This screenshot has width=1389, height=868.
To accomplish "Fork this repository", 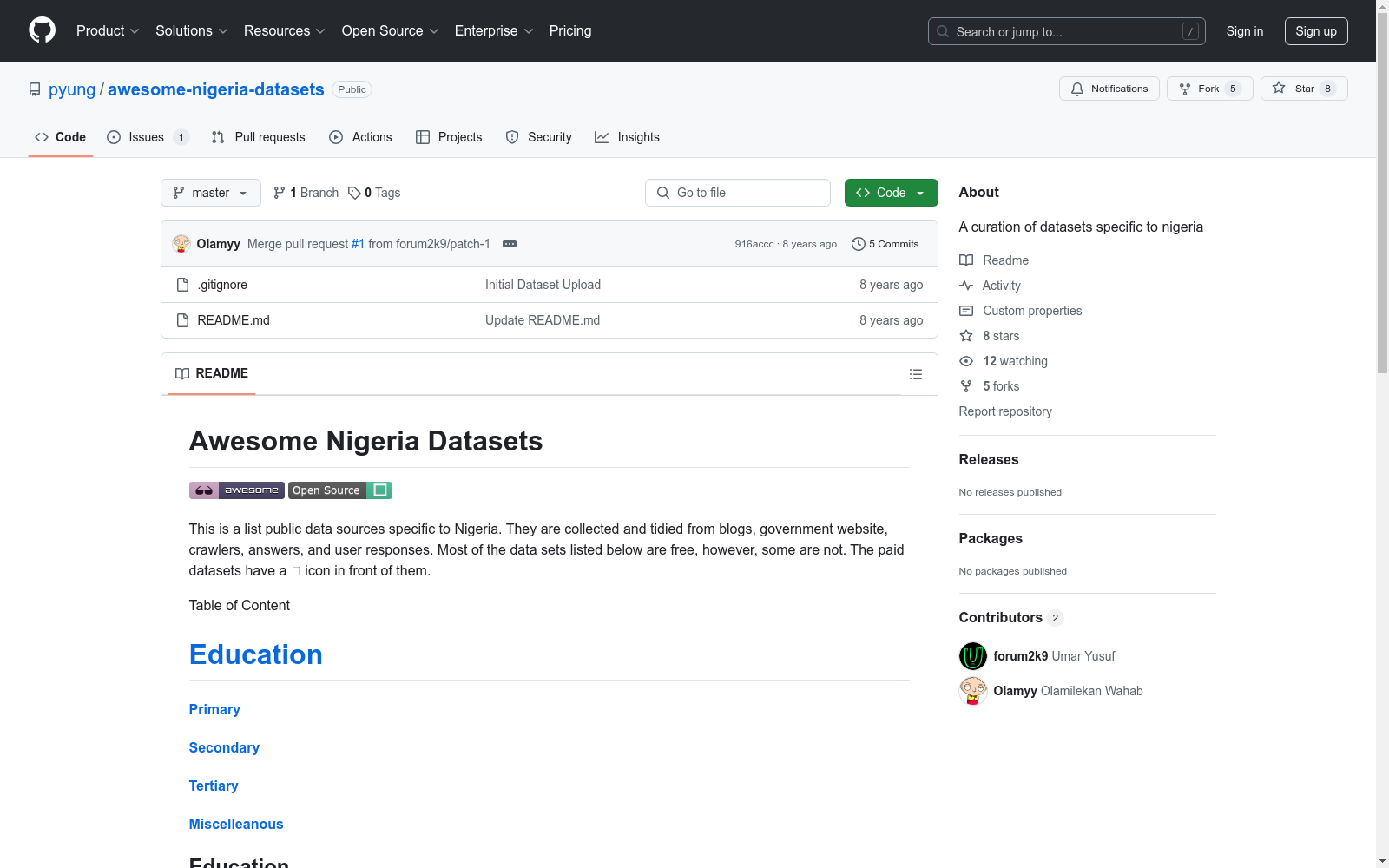I will point(1210,89).
